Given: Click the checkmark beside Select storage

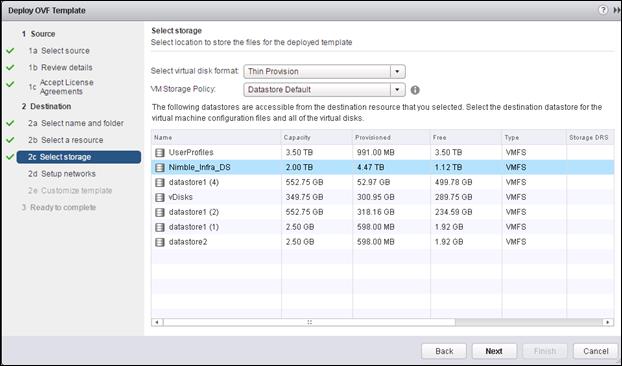Looking at the screenshot, I should tap(10, 157).
